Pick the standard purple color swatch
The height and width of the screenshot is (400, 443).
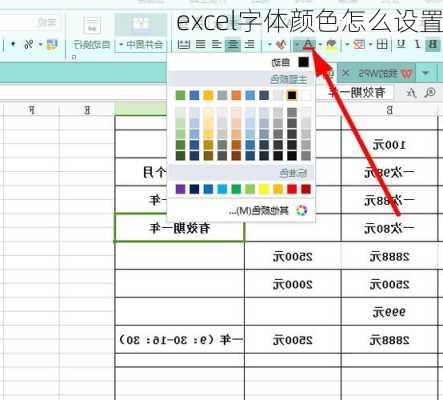point(180,189)
